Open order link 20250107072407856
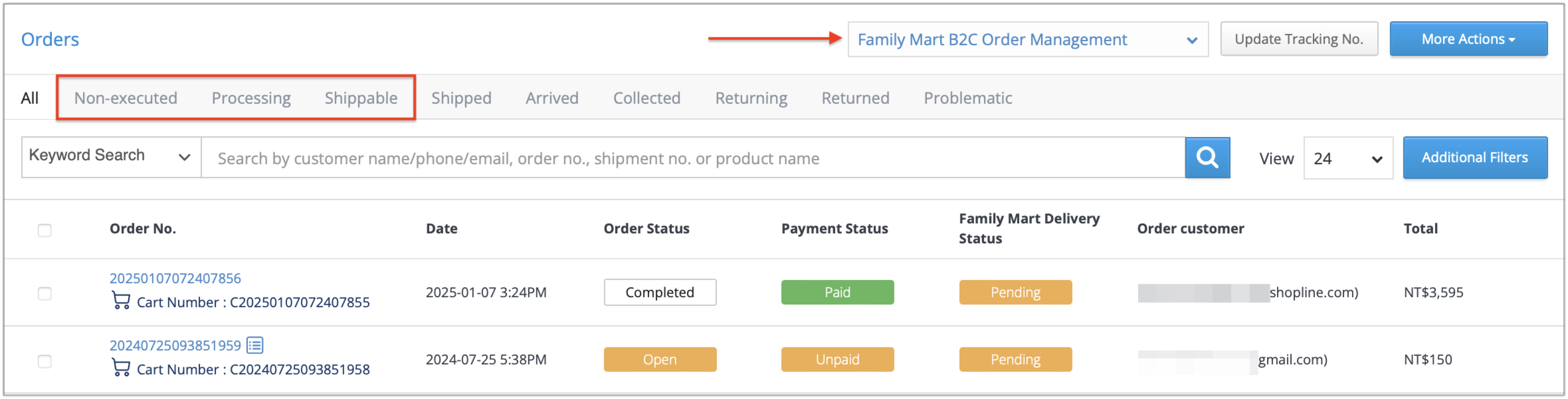The width and height of the screenshot is (1568, 399). [x=175, y=278]
